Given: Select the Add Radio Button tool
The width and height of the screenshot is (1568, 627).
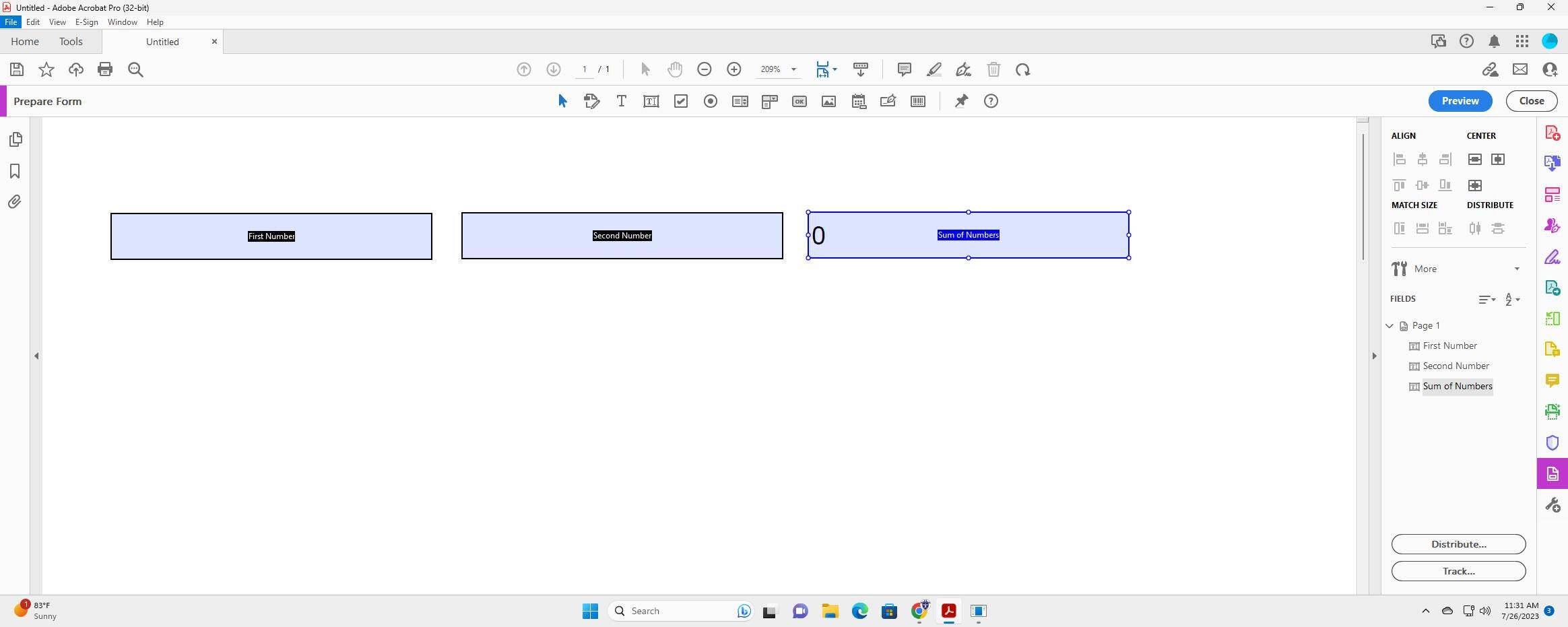Looking at the screenshot, I should [711, 101].
